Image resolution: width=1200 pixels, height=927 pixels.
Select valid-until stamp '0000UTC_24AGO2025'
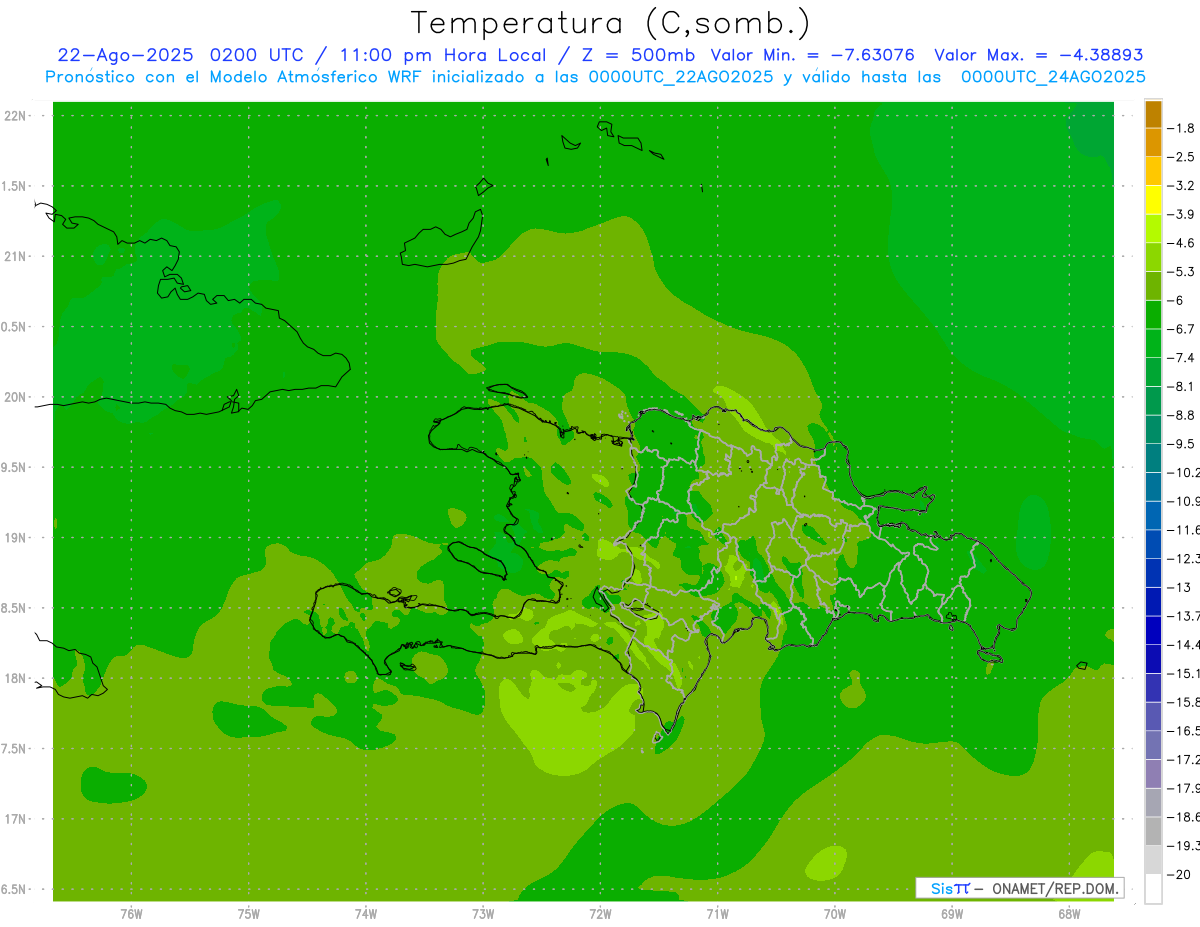pos(1053,77)
